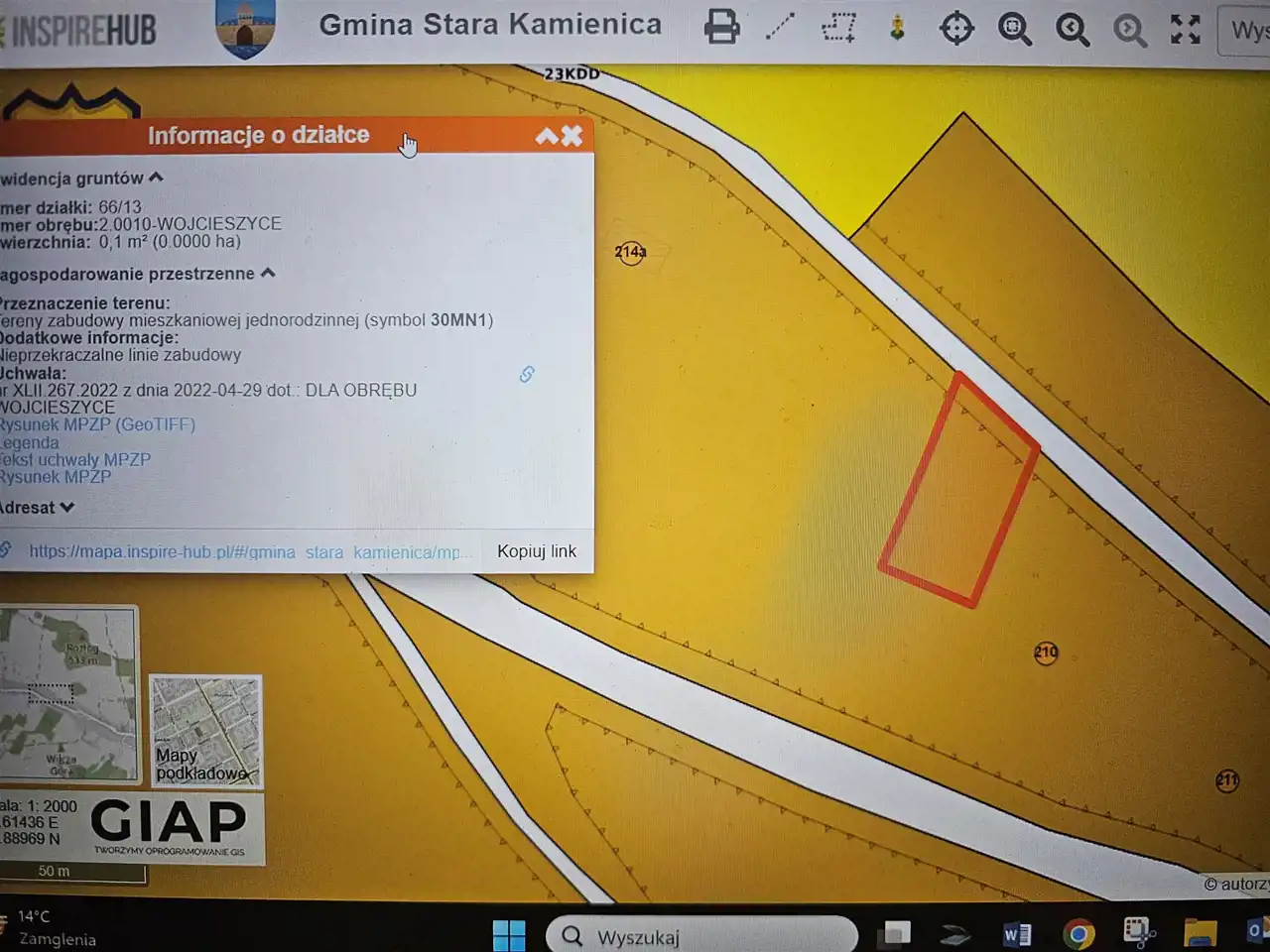Collapse the Zagospodarowanie przestrzenne section

(x=268, y=273)
